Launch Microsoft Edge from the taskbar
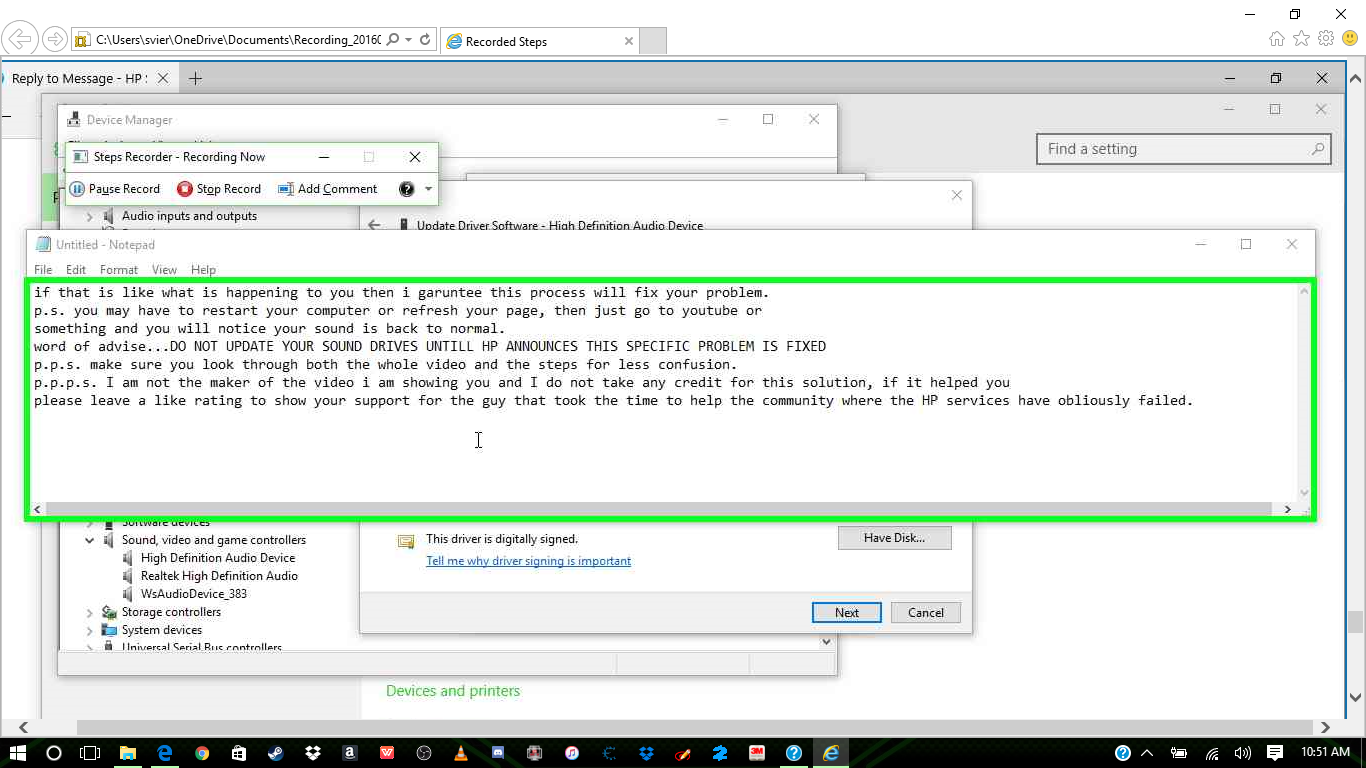The width and height of the screenshot is (1366, 768). [165, 753]
